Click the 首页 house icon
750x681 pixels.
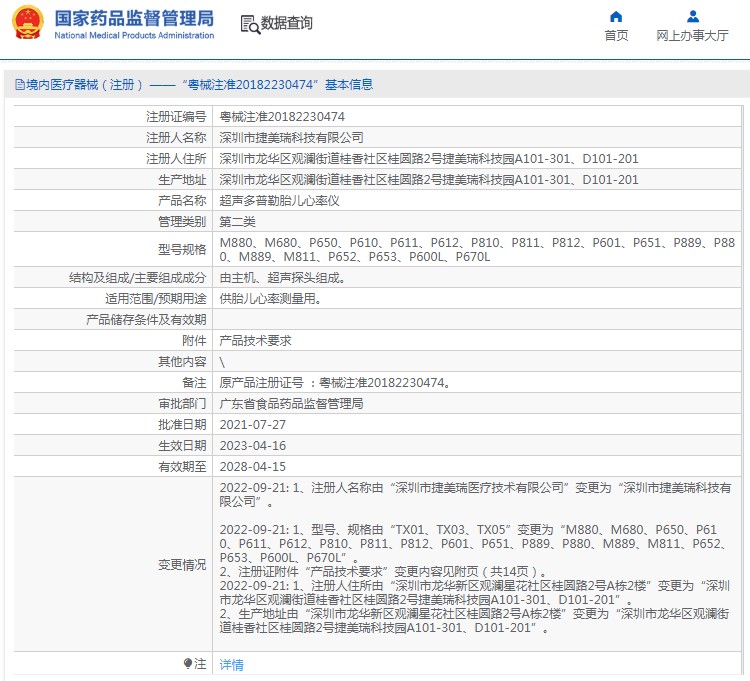[616, 16]
